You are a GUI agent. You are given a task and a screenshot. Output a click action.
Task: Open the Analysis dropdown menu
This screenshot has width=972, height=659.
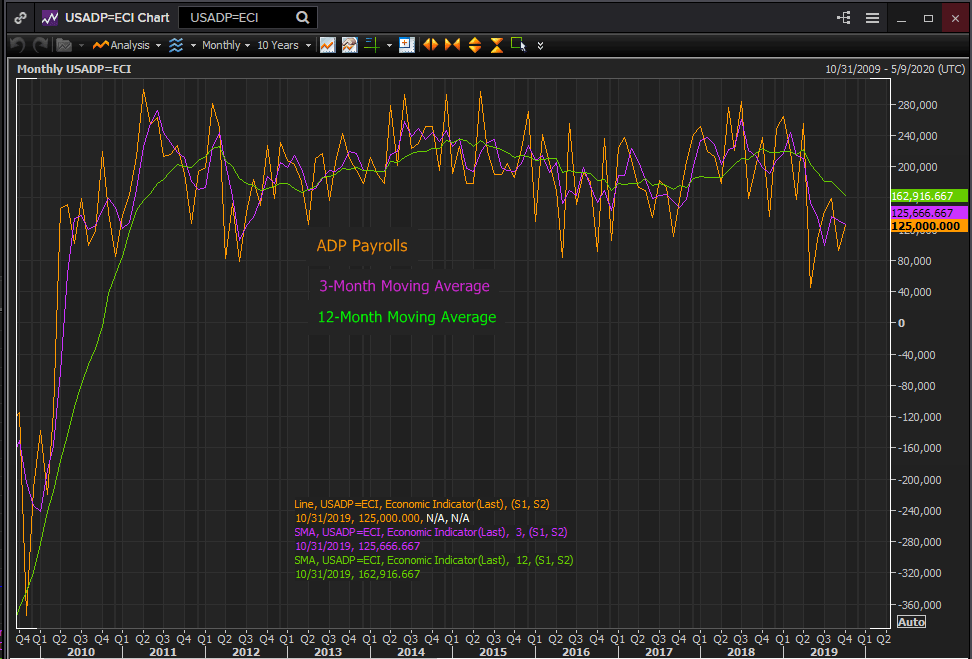pos(129,45)
